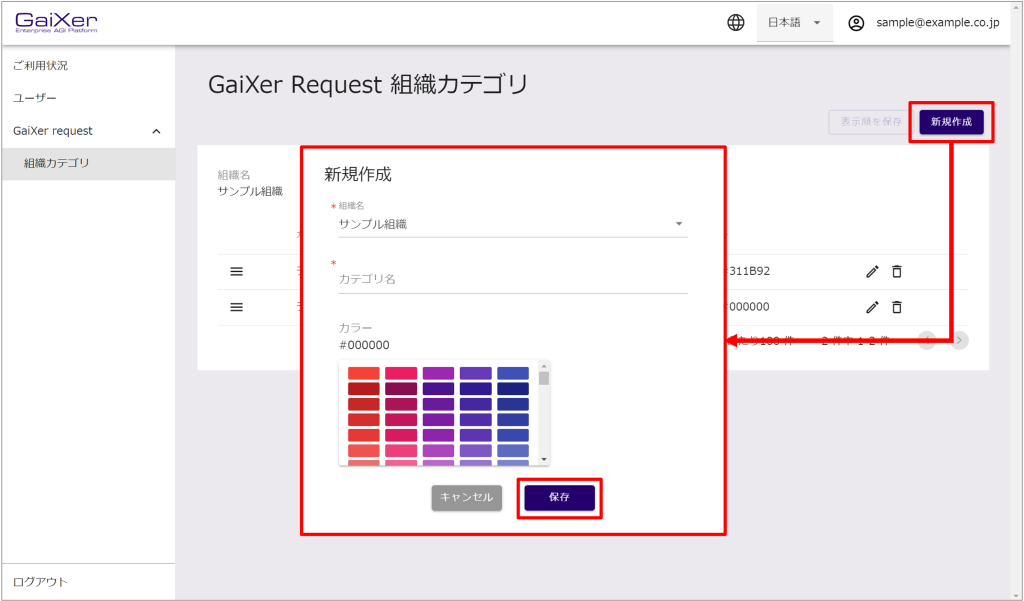Open ユーザー in the sidebar
Image resolution: width=1024 pixels, height=601 pixels.
click(x=35, y=98)
